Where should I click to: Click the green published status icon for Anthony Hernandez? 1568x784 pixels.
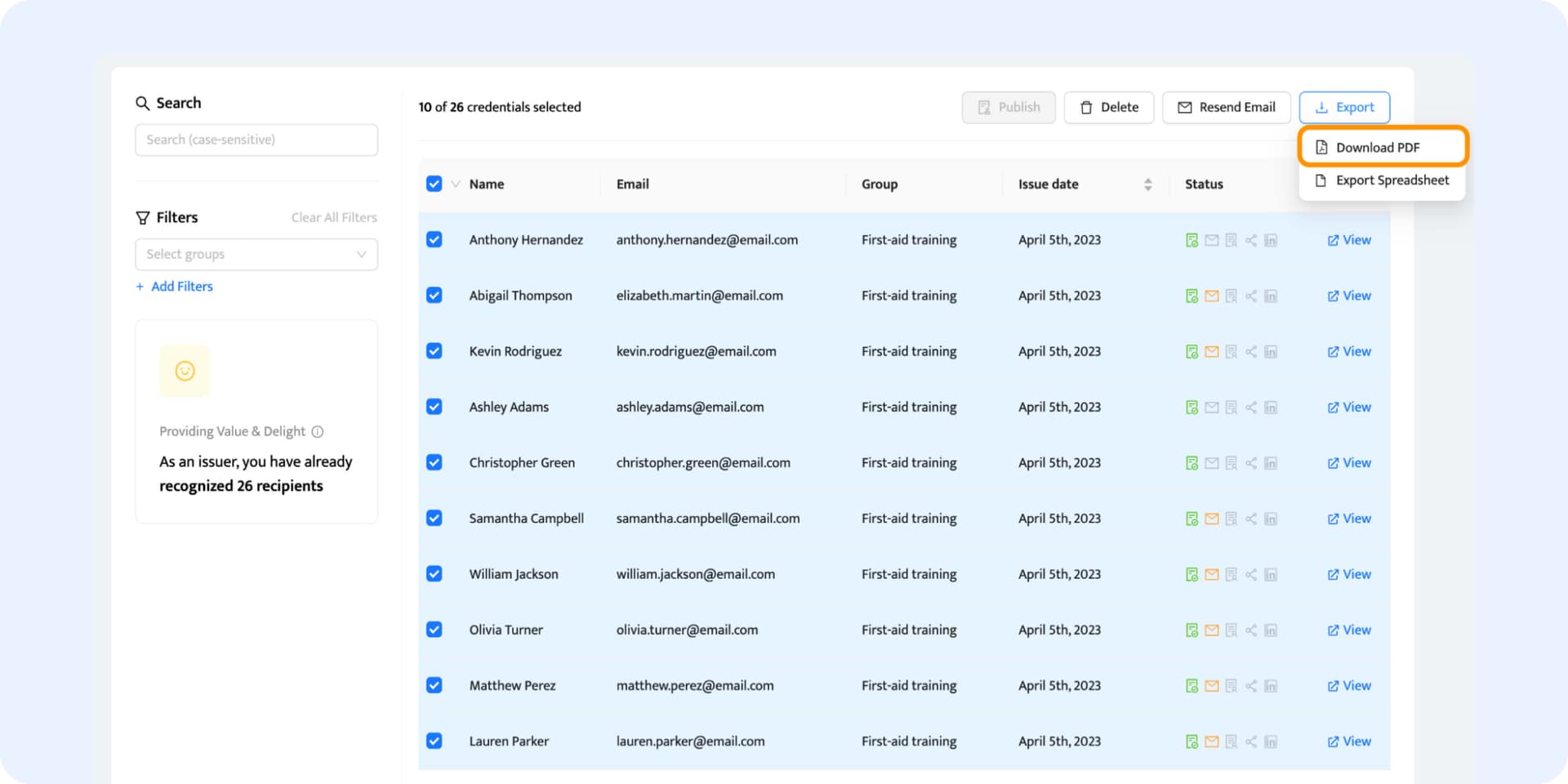(1192, 240)
